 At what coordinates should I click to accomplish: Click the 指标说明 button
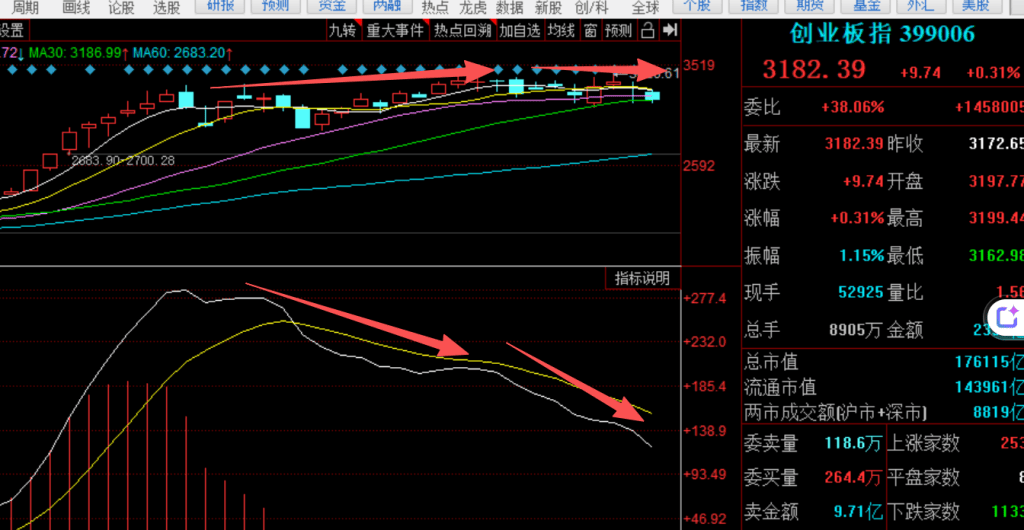(x=641, y=278)
